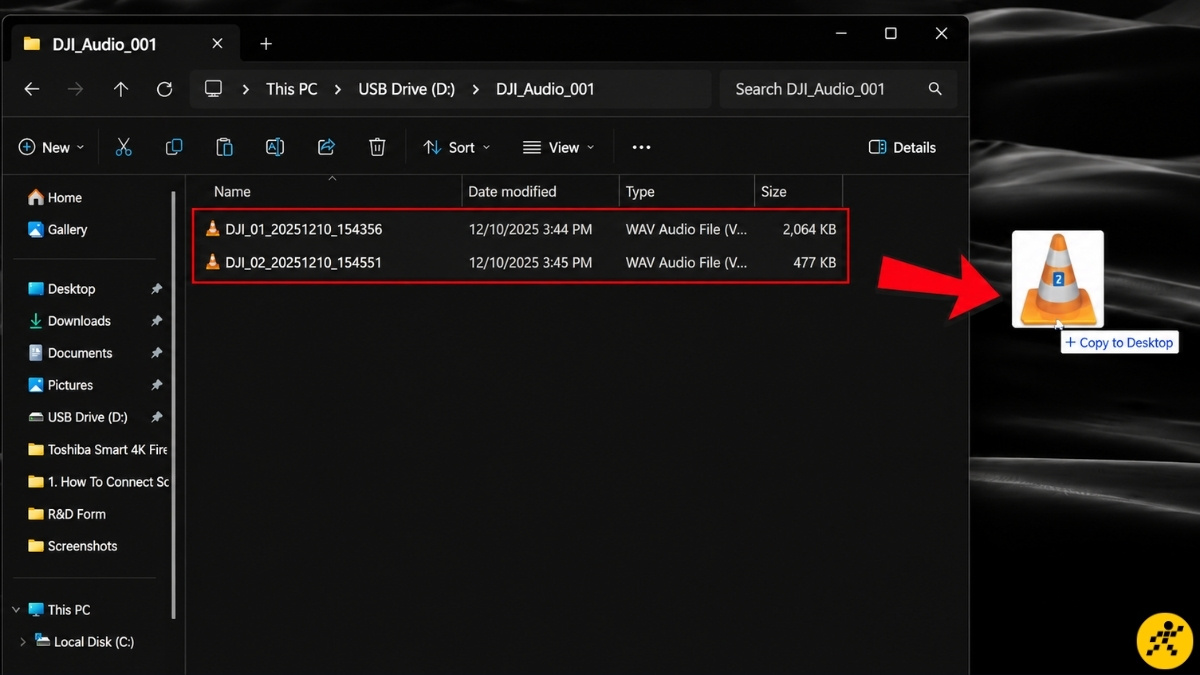Expand the Local Disk (C:) tree node
This screenshot has height=675, width=1200.
click(23, 642)
